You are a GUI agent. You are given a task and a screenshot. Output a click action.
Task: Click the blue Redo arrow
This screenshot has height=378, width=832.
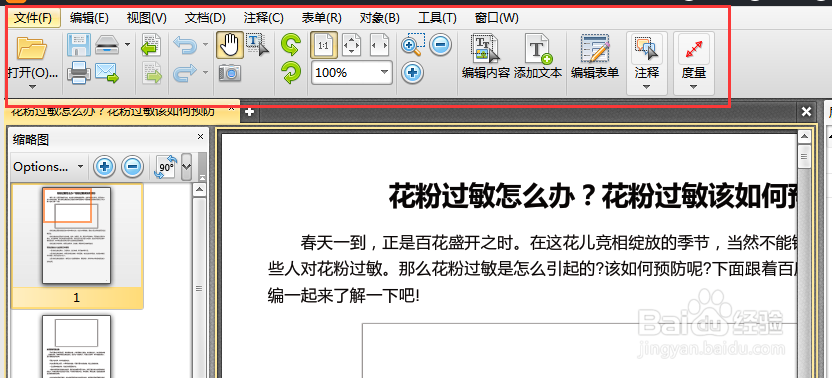click(185, 73)
